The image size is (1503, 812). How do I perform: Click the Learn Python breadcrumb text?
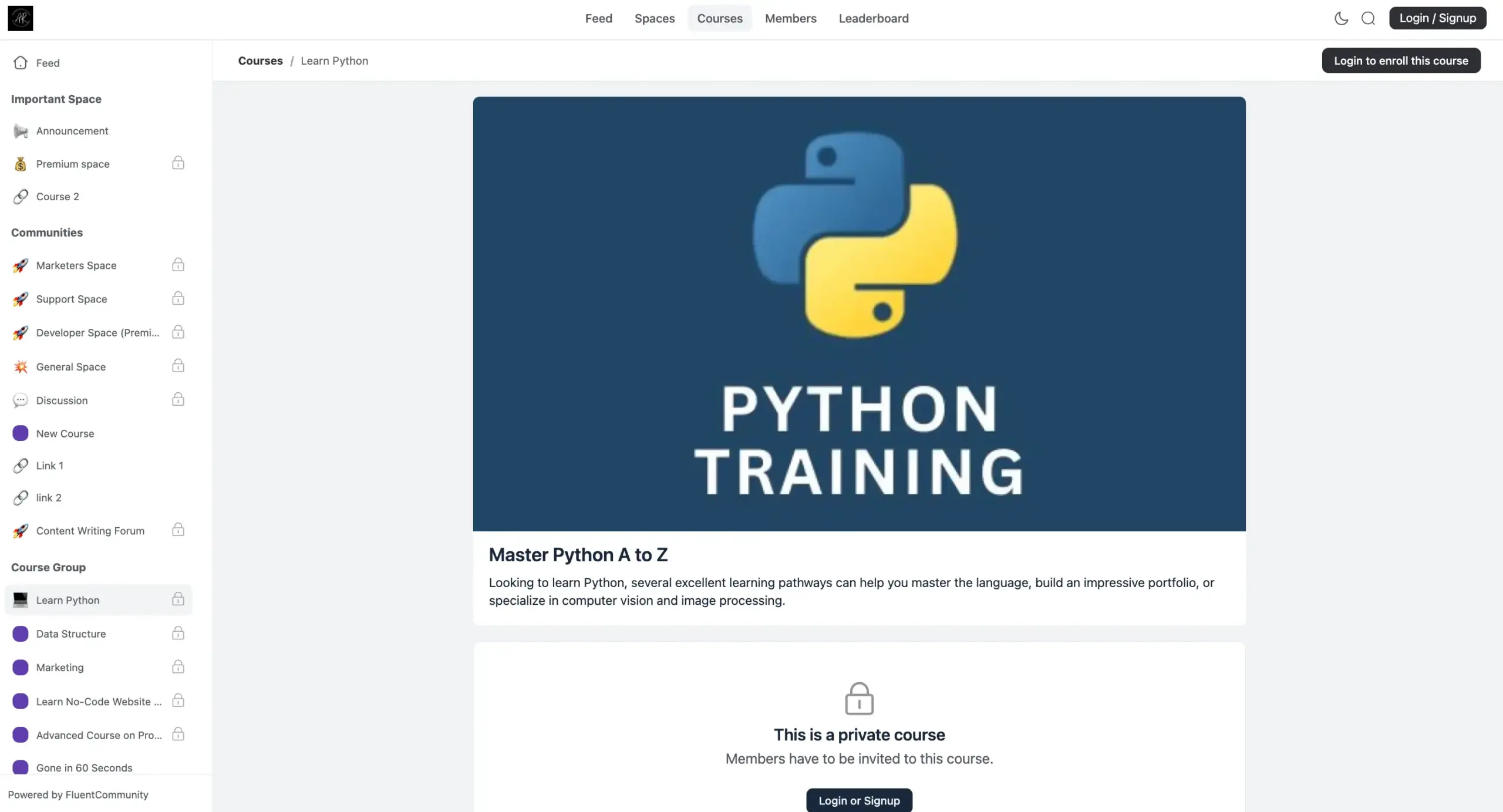pos(334,60)
